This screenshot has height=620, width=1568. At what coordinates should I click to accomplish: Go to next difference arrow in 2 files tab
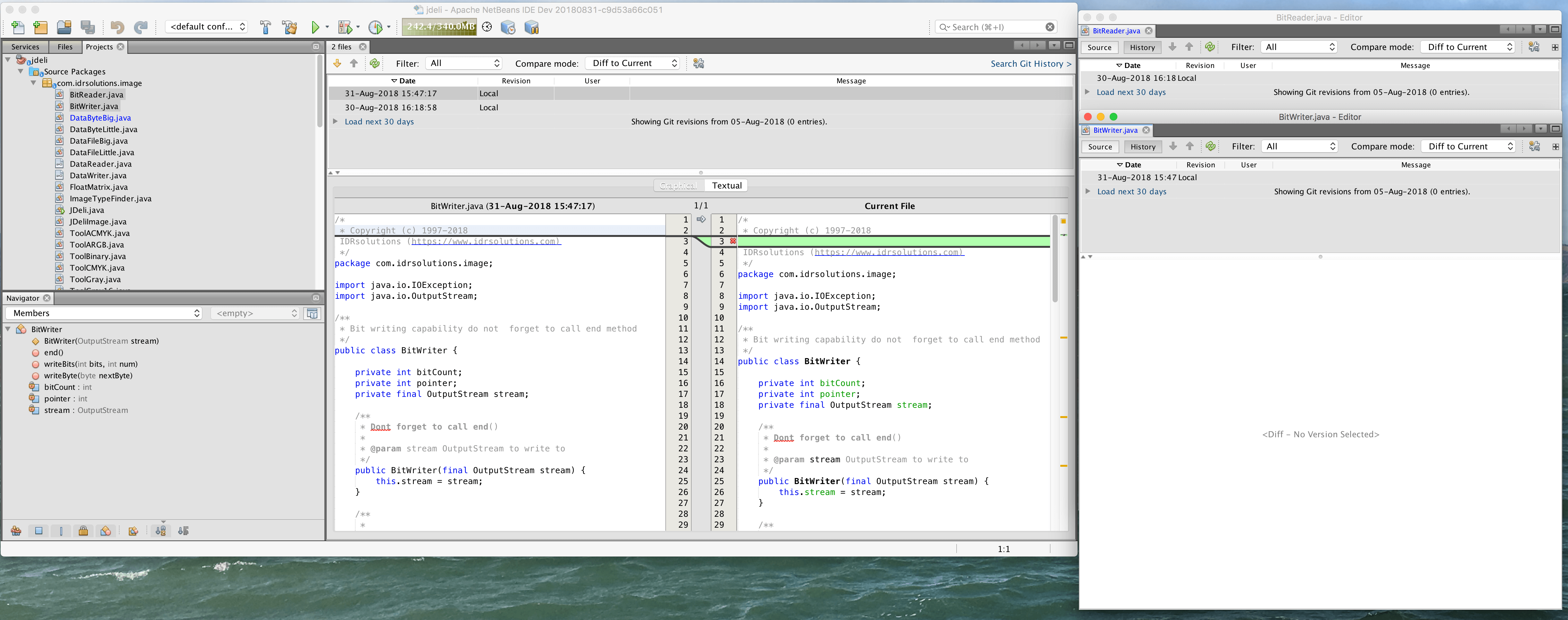pos(337,63)
